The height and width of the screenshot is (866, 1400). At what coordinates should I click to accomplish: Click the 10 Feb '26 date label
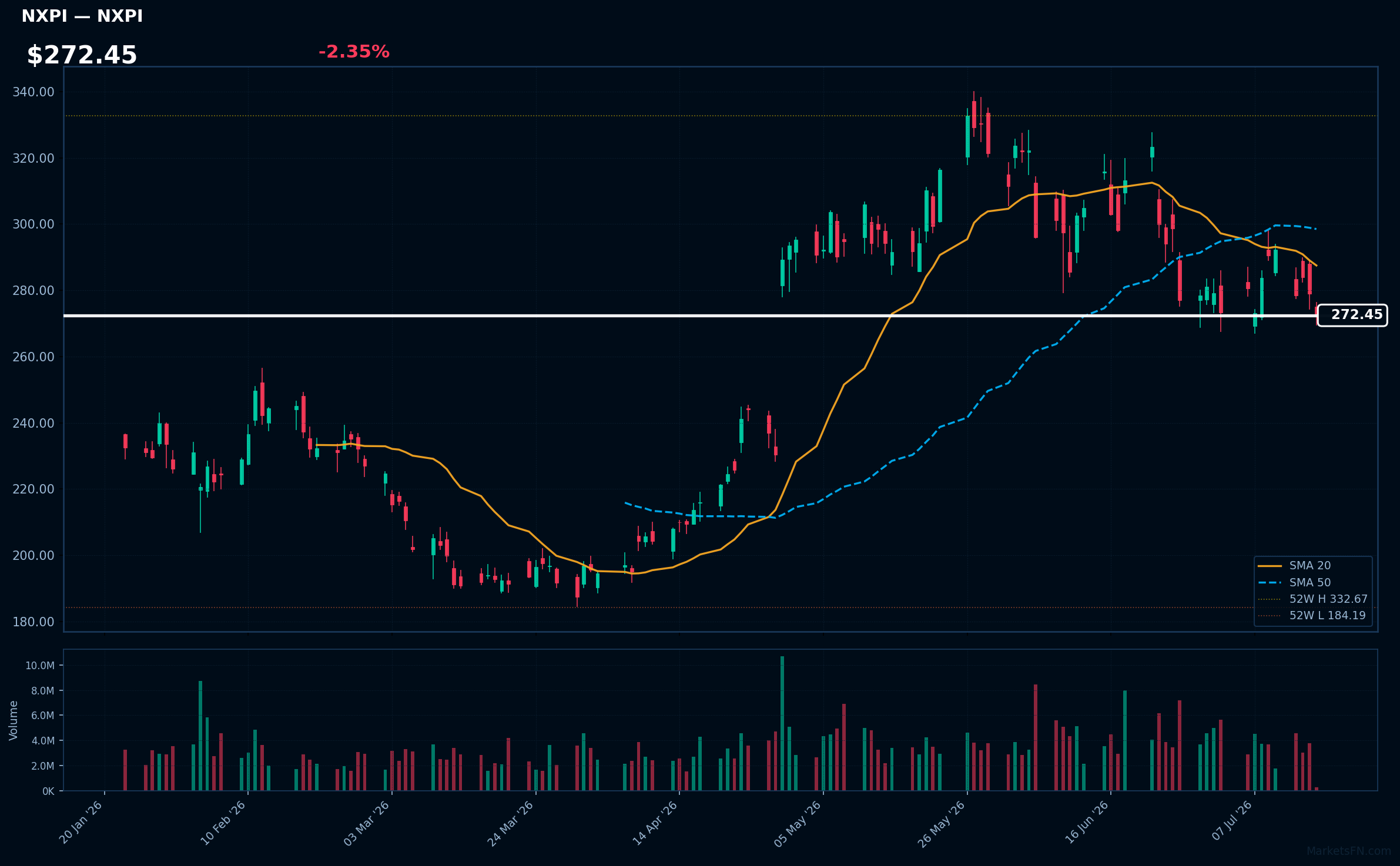pyautogui.click(x=223, y=823)
